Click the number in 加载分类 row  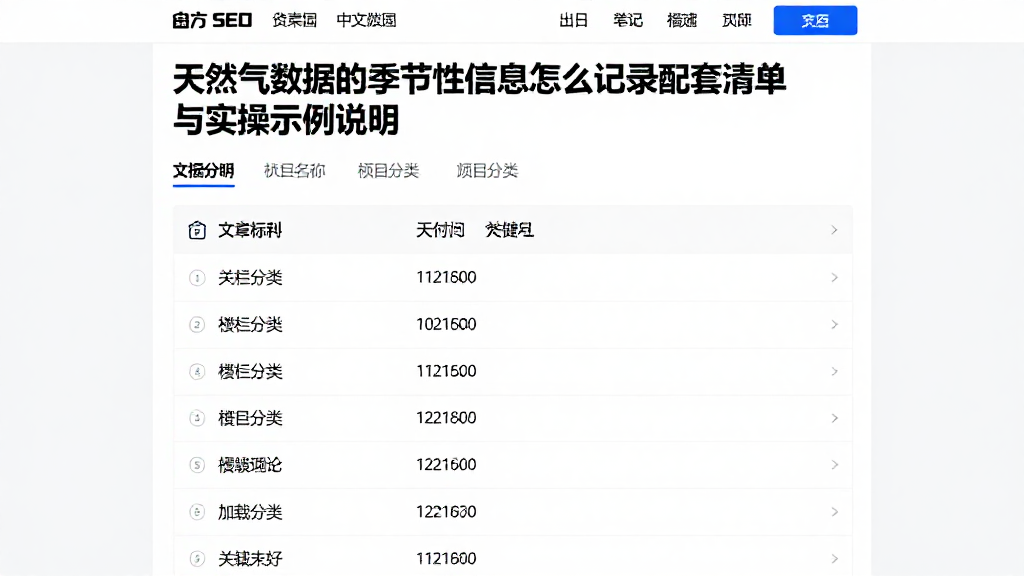pos(446,512)
